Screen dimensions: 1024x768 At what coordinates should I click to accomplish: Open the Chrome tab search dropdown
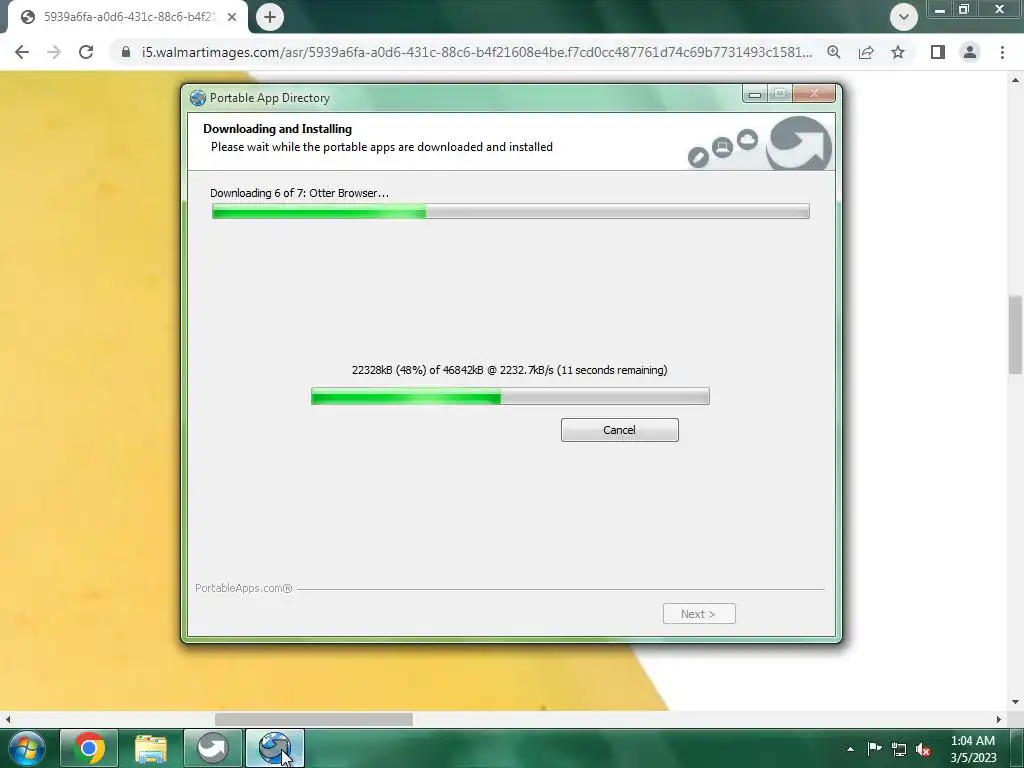pyautogui.click(x=904, y=17)
